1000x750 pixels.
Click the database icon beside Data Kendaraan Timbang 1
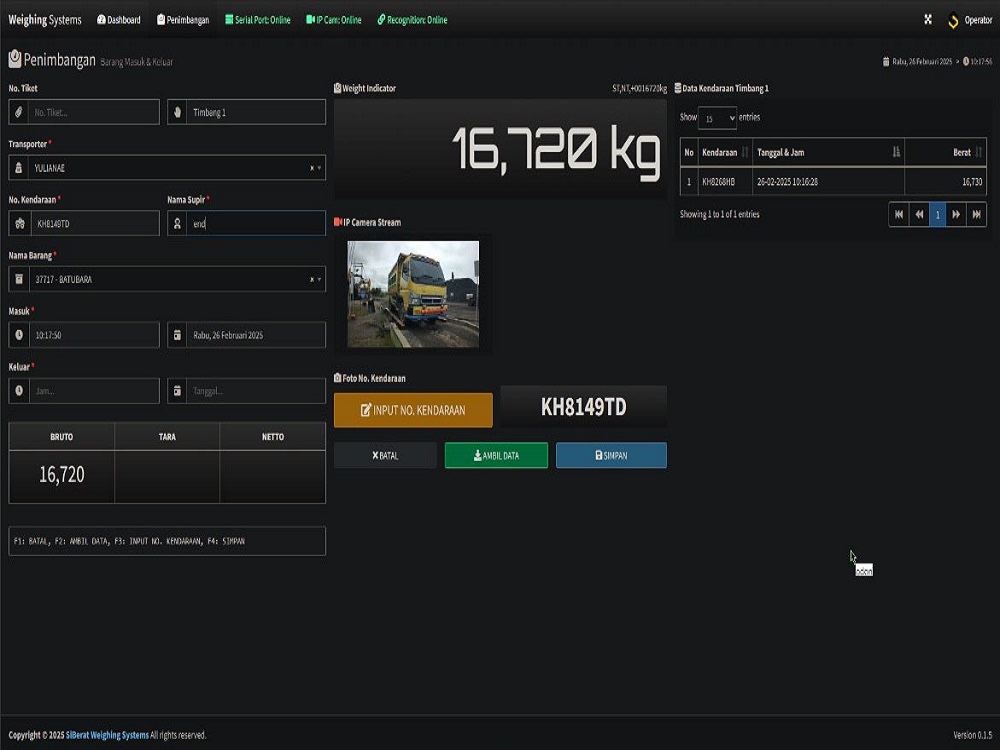point(677,88)
